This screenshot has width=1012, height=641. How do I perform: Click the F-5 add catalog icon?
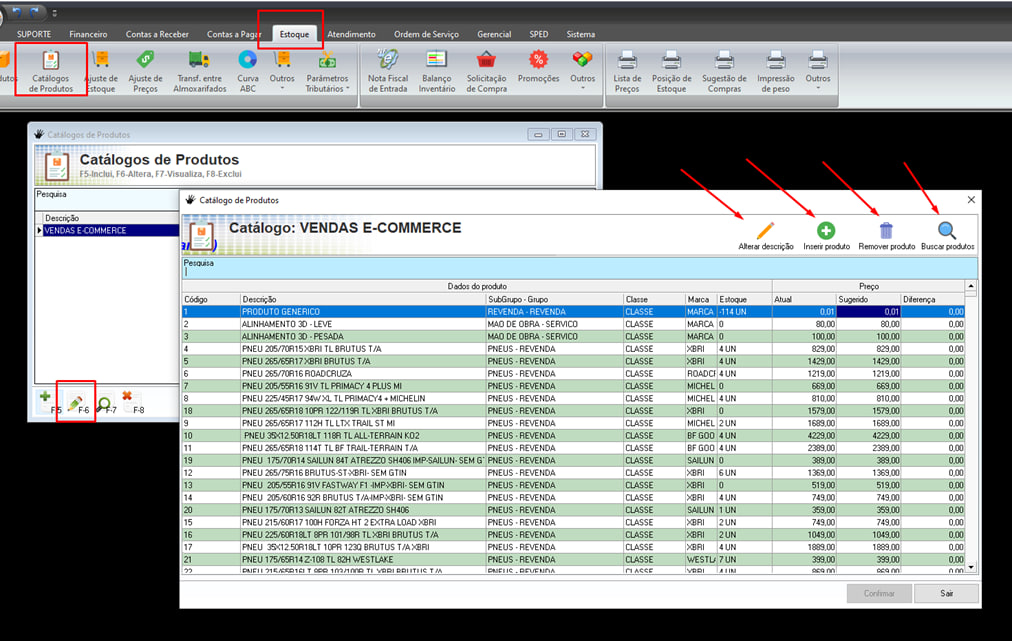click(45, 398)
